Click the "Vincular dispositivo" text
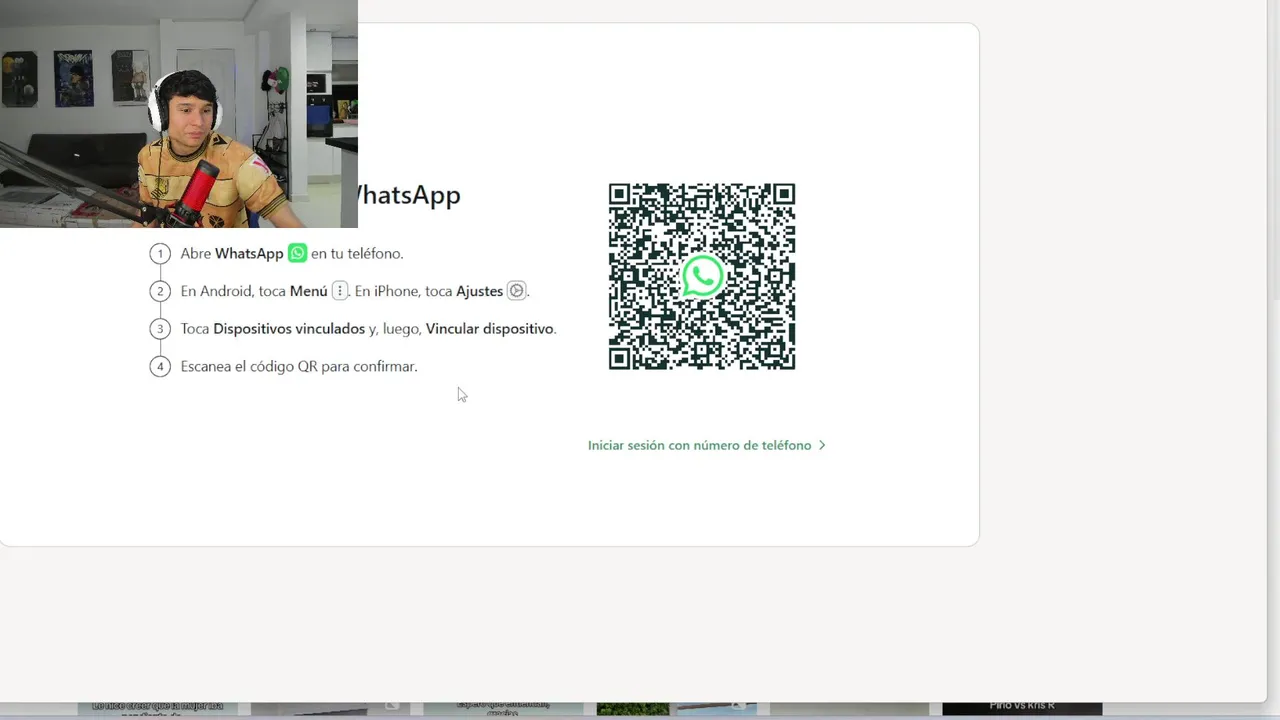 pyautogui.click(x=490, y=328)
